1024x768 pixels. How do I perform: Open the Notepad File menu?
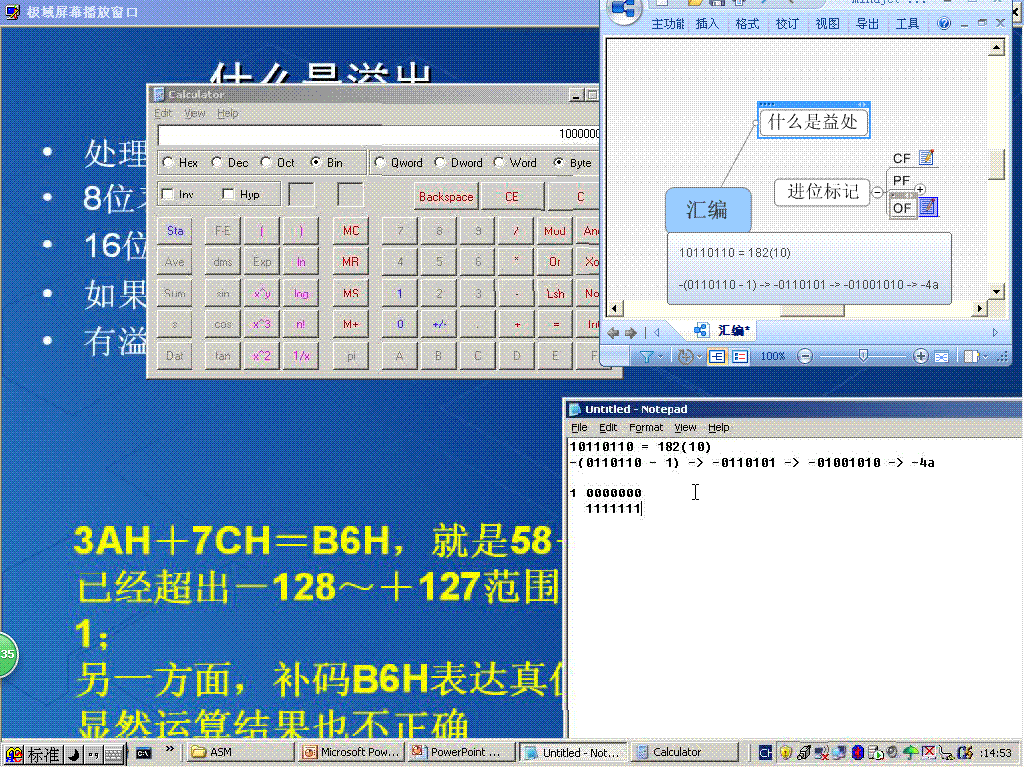pyautogui.click(x=579, y=427)
